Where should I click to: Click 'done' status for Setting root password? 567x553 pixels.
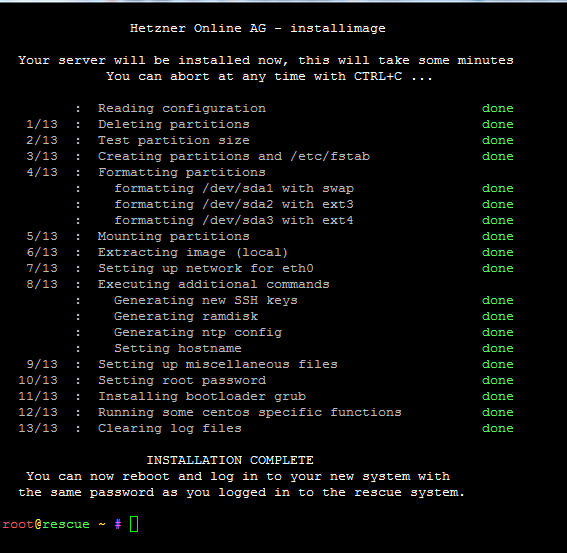point(498,380)
